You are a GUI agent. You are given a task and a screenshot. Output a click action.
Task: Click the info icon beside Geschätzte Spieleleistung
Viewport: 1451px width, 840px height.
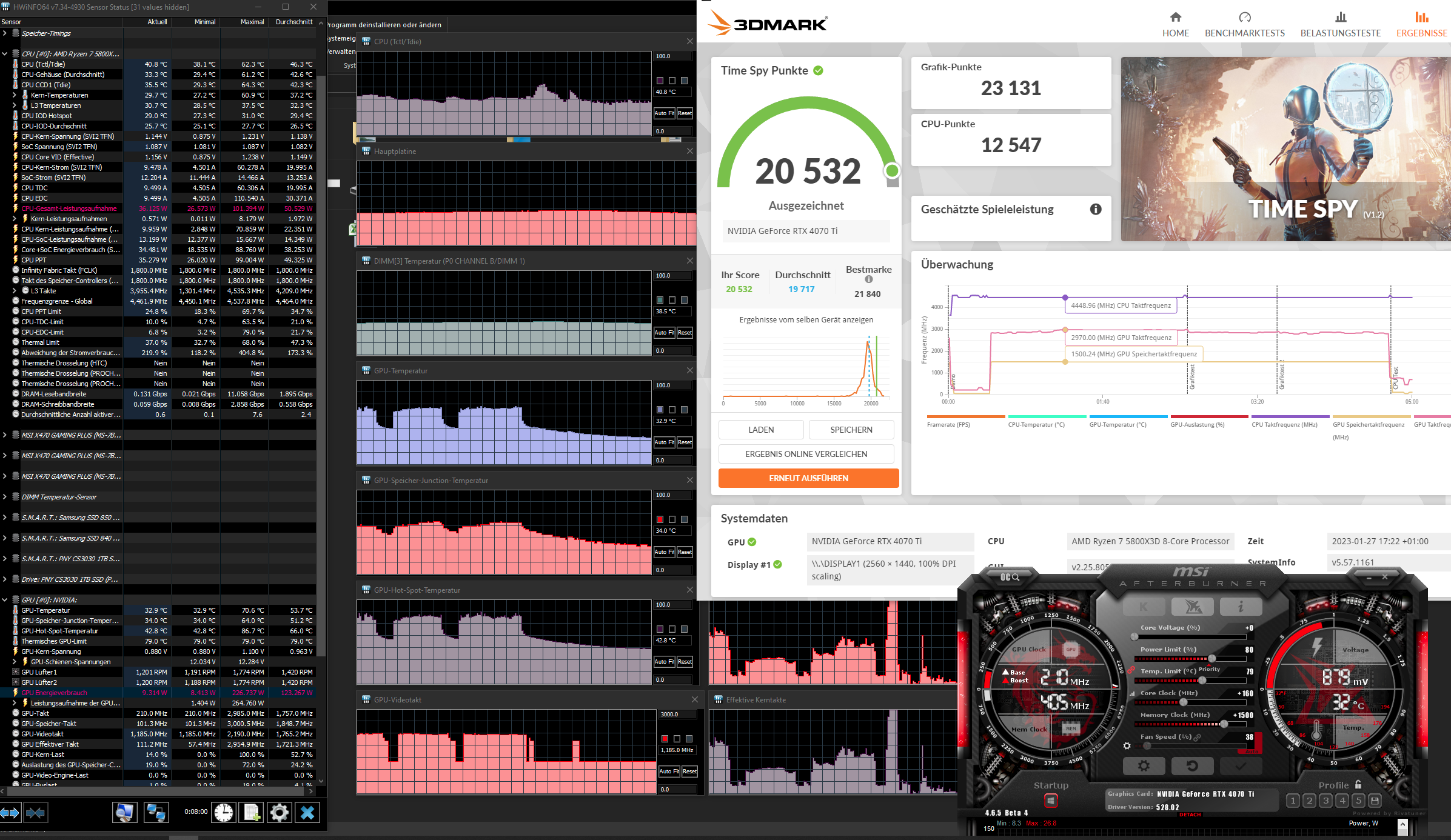1095,209
